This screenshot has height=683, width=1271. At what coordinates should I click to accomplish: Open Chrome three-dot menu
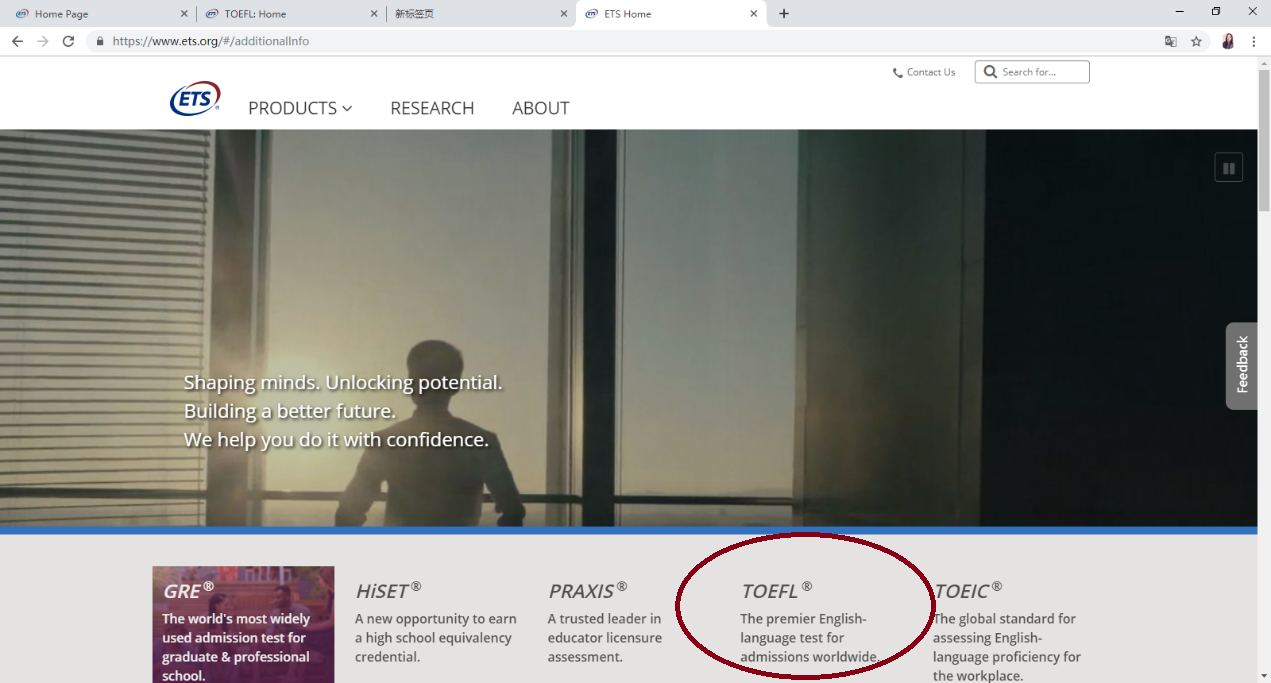point(1254,41)
